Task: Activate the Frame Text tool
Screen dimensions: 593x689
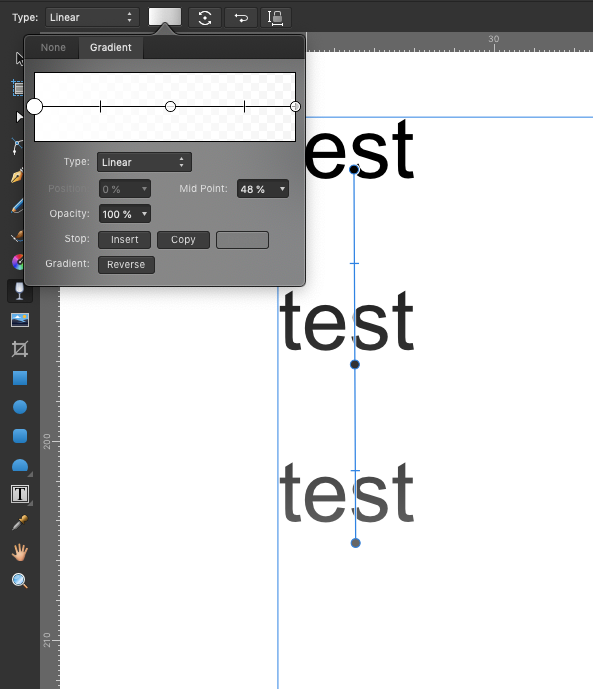Action: tap(20, 494)
